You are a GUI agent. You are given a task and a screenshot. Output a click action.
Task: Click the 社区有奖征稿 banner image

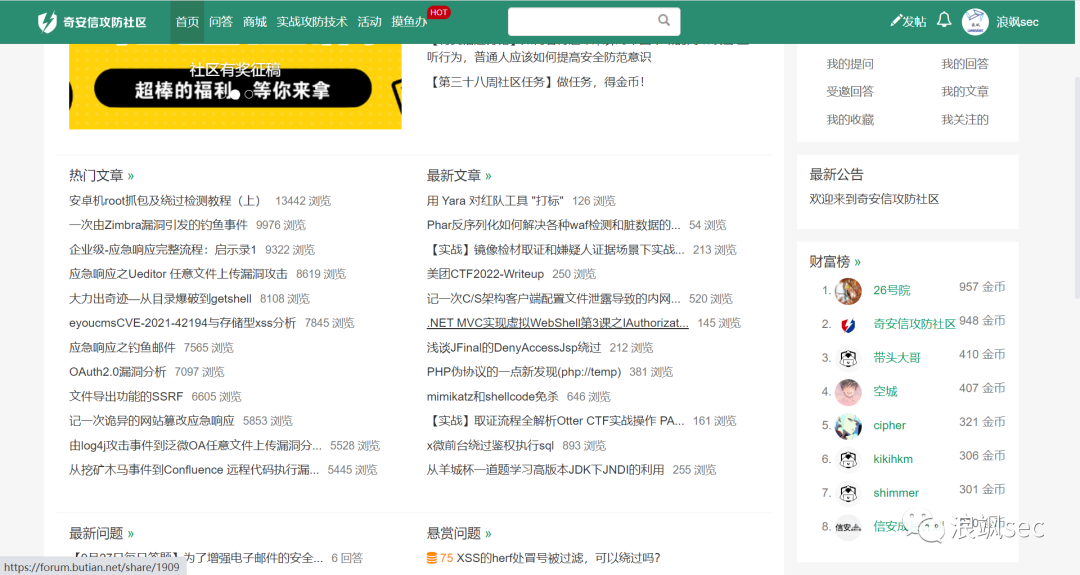click(235, 86)
